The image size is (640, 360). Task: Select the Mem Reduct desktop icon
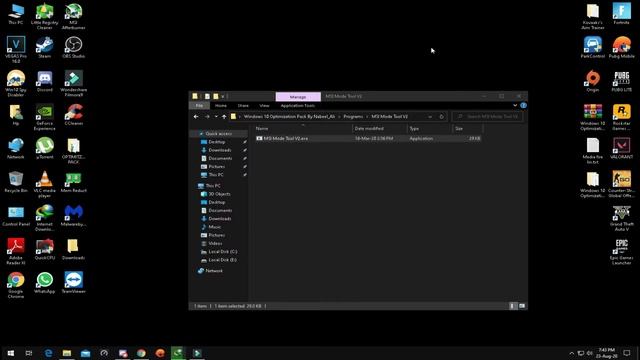pyautogui.click(x=73, y=181)
